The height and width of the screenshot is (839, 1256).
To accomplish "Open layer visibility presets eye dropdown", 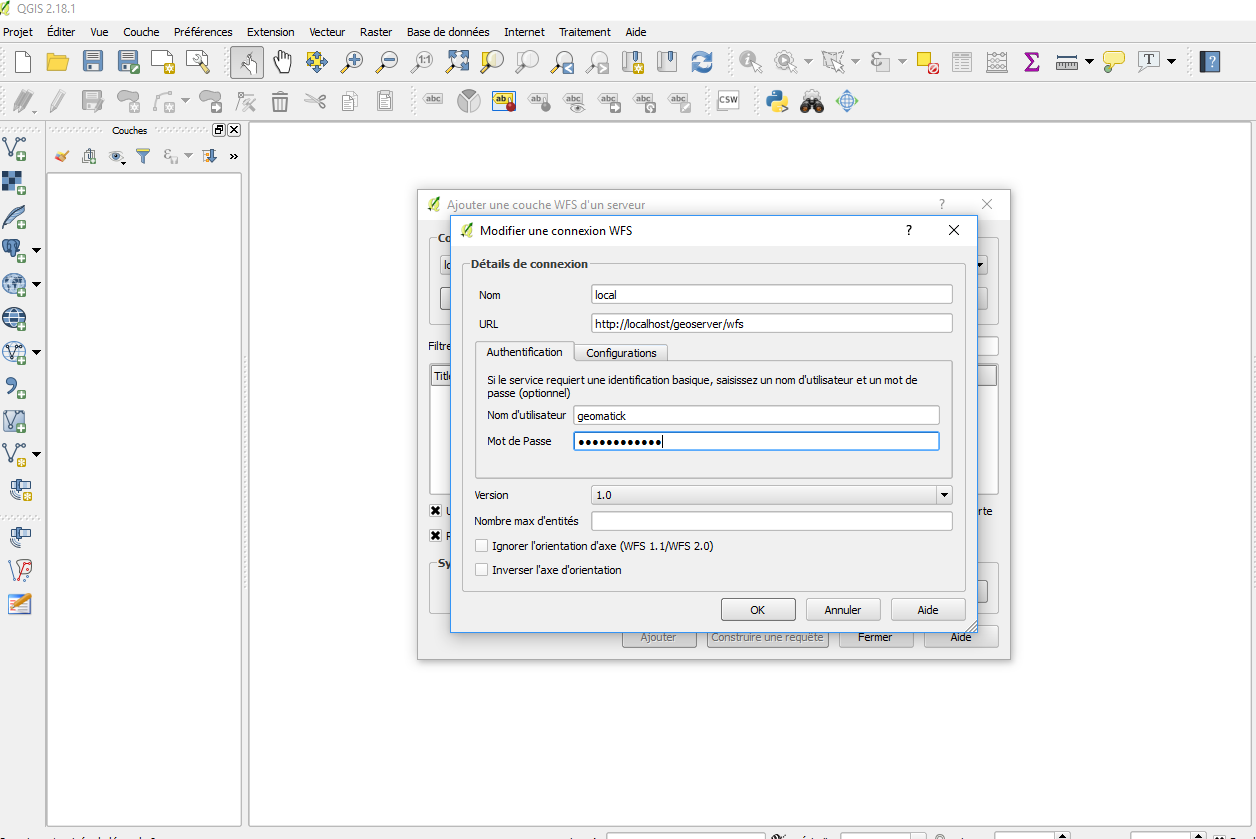I will (118, 156).
